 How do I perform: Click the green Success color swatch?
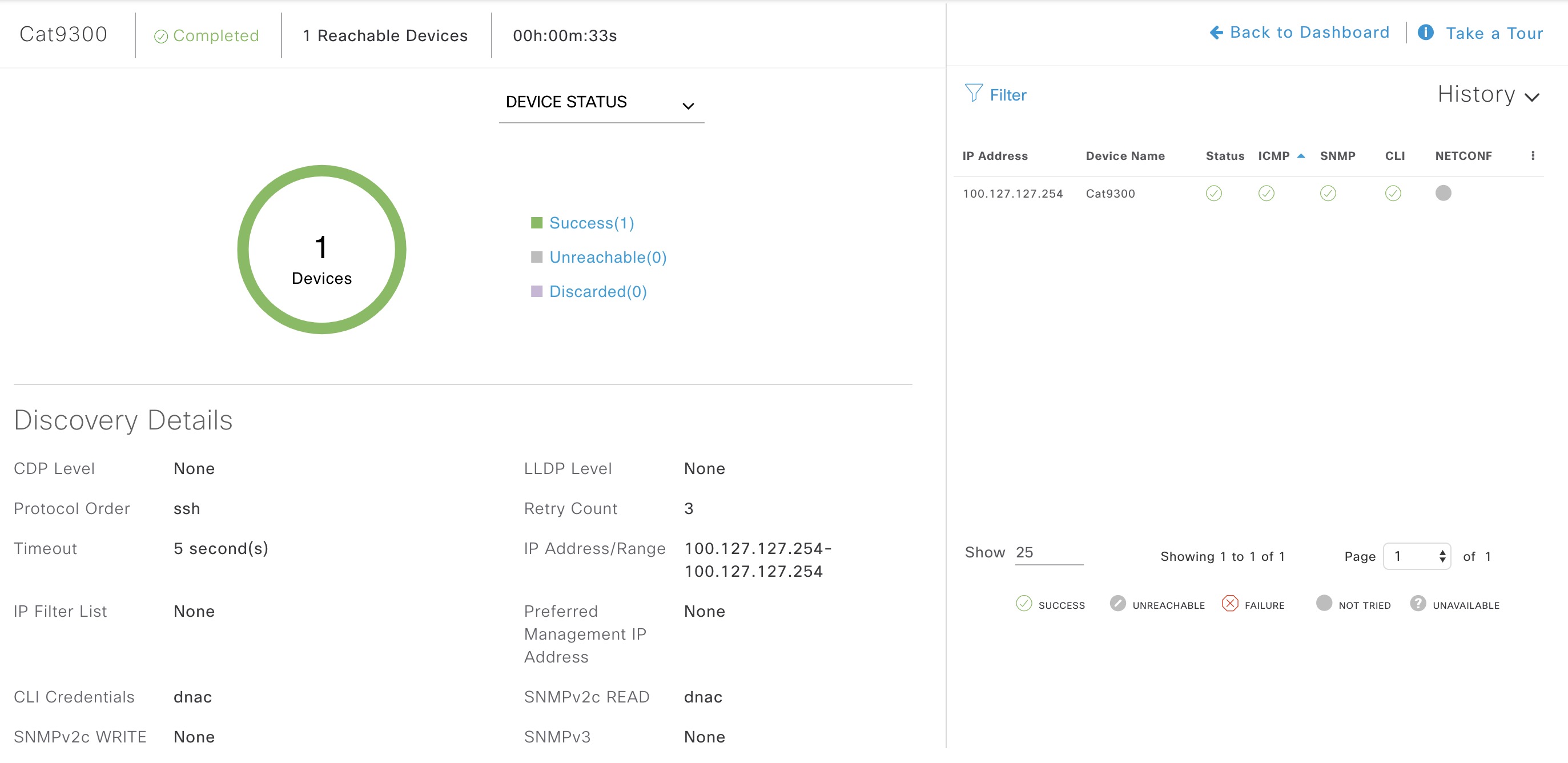(x=536, y=223)
